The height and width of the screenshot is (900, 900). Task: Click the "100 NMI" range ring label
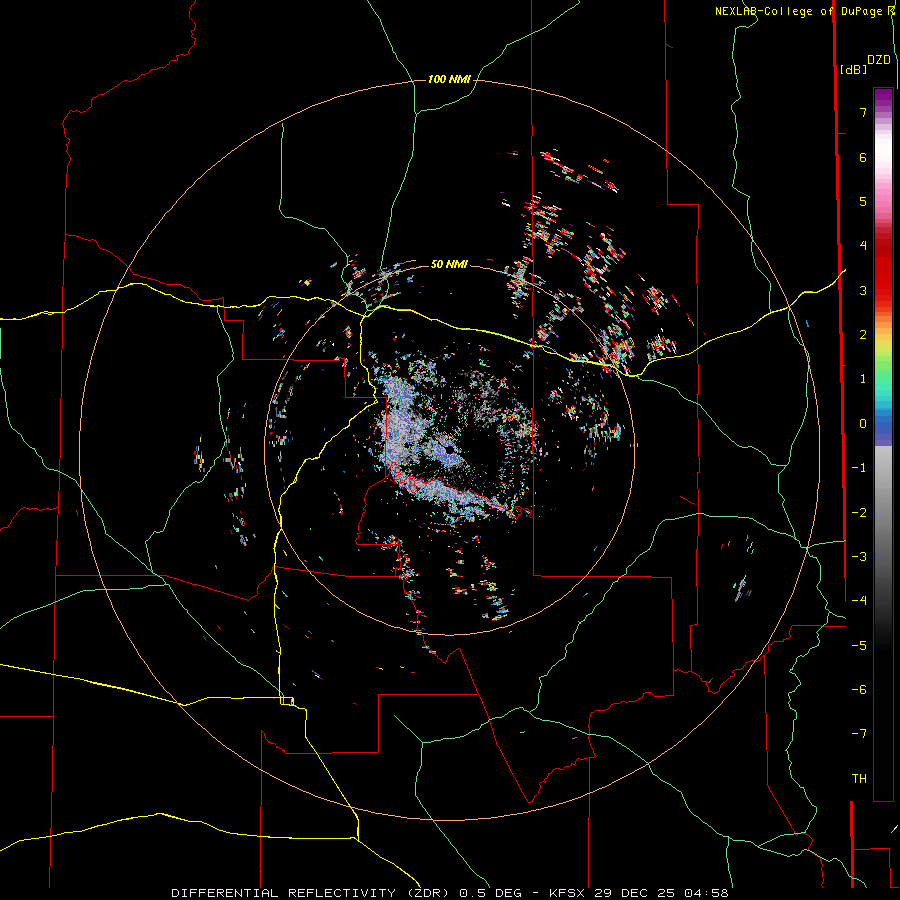[x=449, y=79]
